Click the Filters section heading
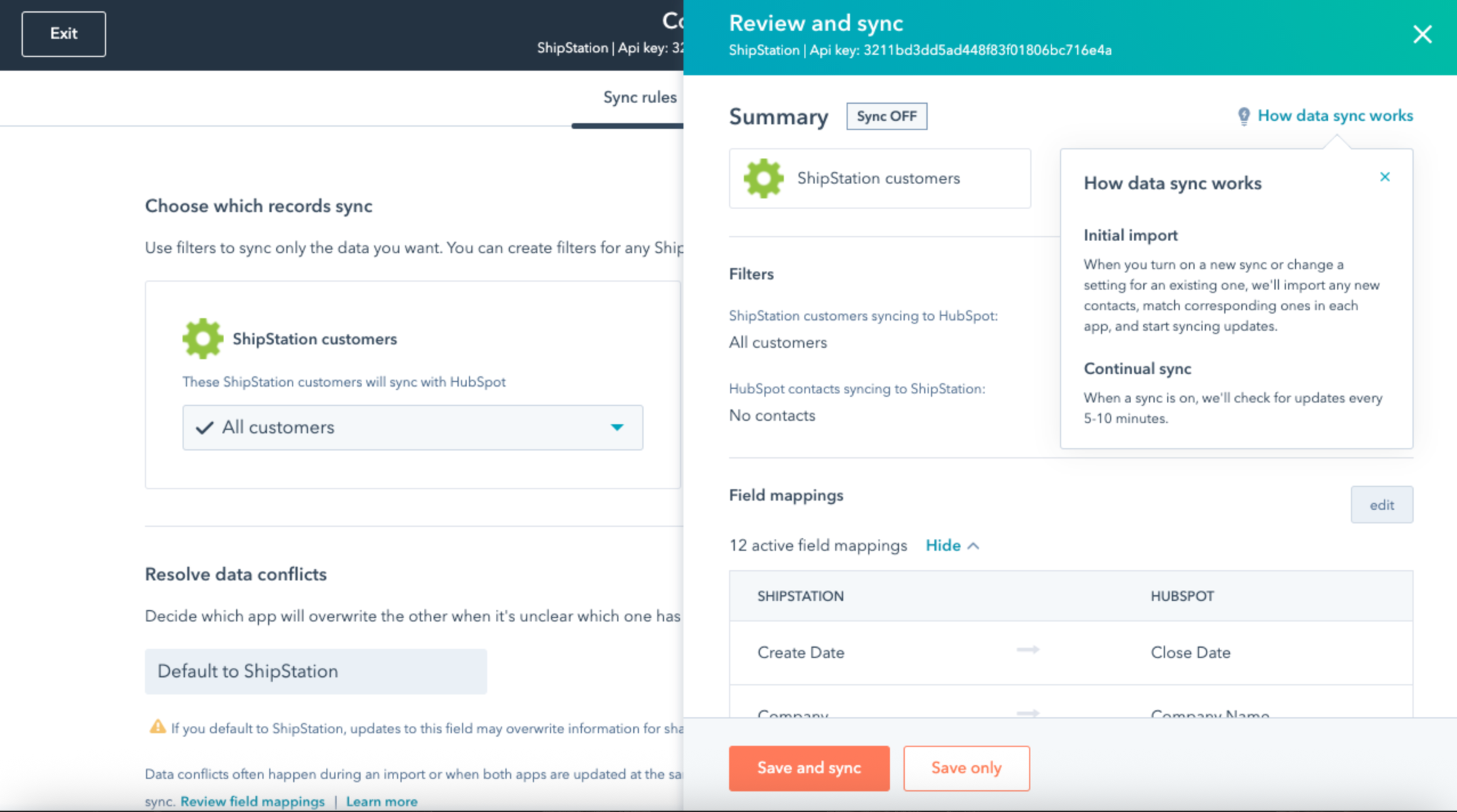 click(x=751, y=274)
